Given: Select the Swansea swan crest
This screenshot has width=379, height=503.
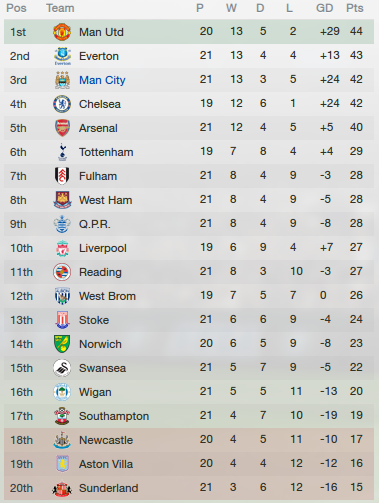Looking at the screenshot, I should tap(62, 368).
